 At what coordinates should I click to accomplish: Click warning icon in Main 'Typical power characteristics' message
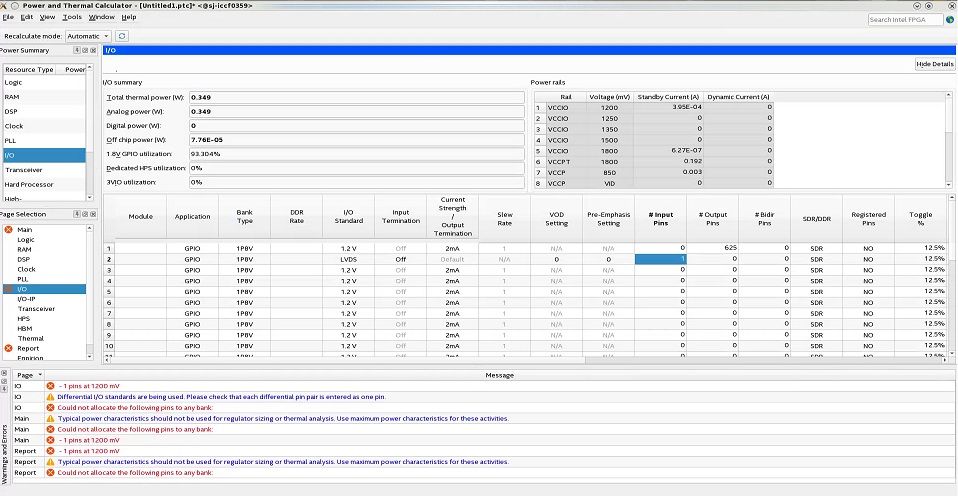(x=50, y=418)
